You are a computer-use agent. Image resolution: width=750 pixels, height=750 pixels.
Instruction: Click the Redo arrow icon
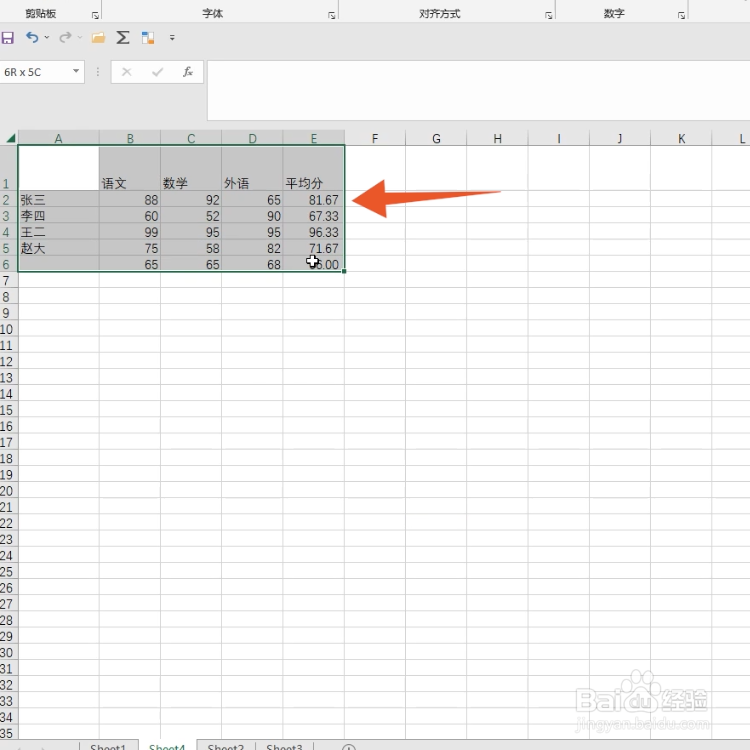66,37
